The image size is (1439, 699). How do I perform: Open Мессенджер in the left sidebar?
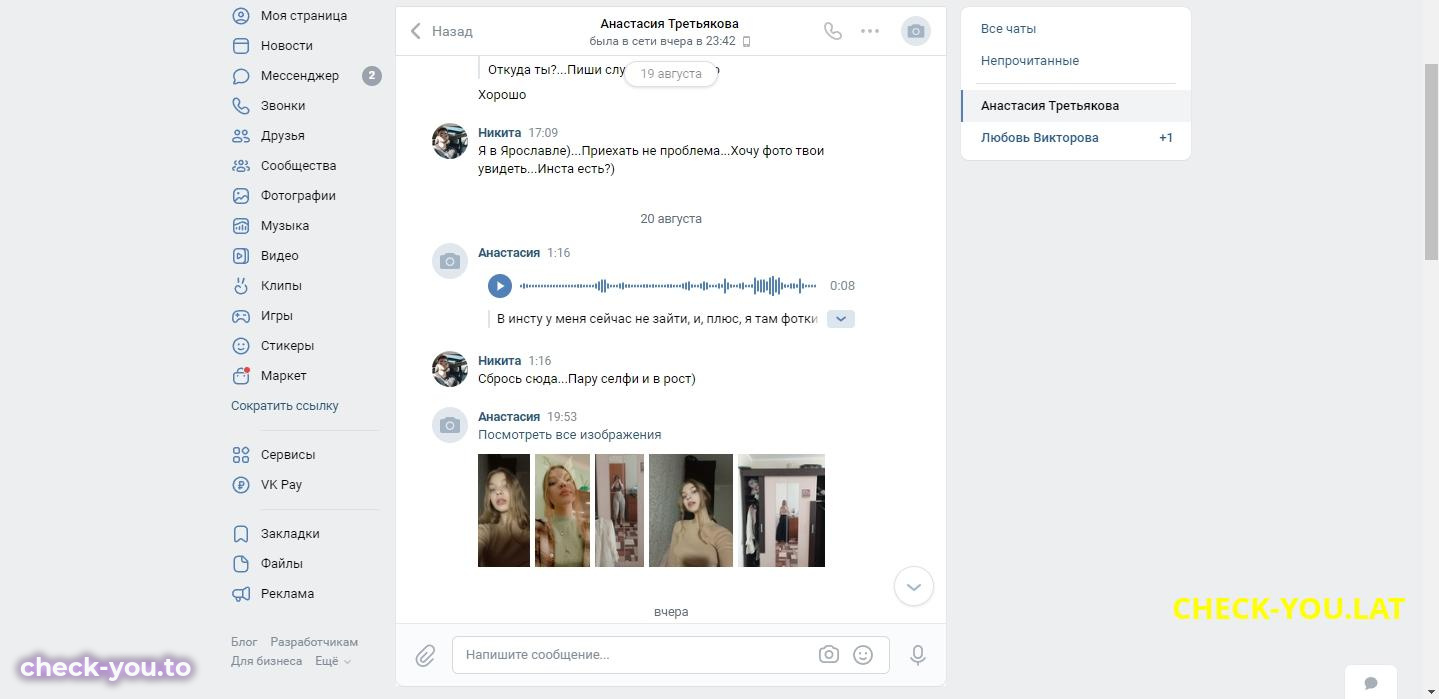pos(300,76)
